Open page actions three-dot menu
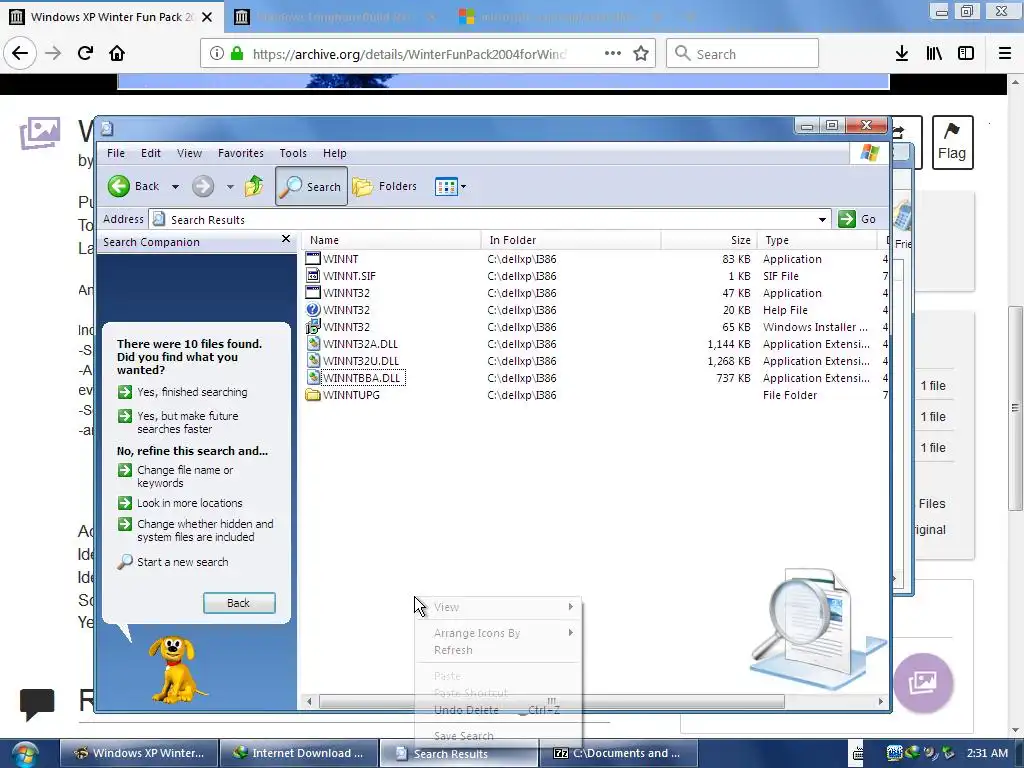This screenshot has height=768, width=1024. (x=613, y=54)
